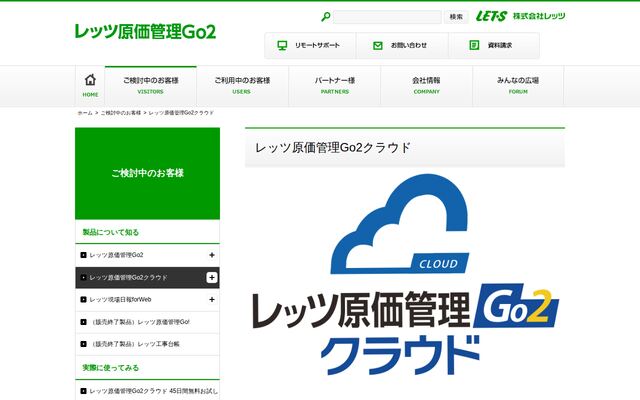
Task: Open レッツ原価管理Go2クラウド sidebar link
Action: coord(128,278)
